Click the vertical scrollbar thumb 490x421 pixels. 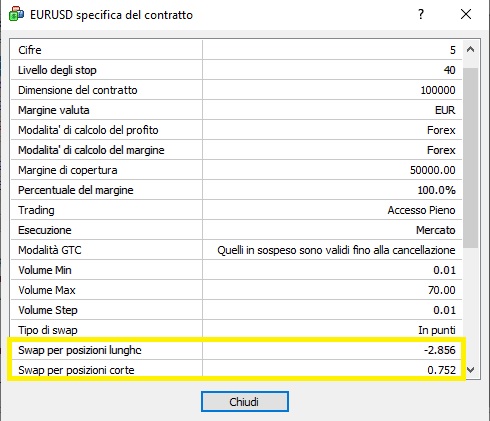click(470, 158)
